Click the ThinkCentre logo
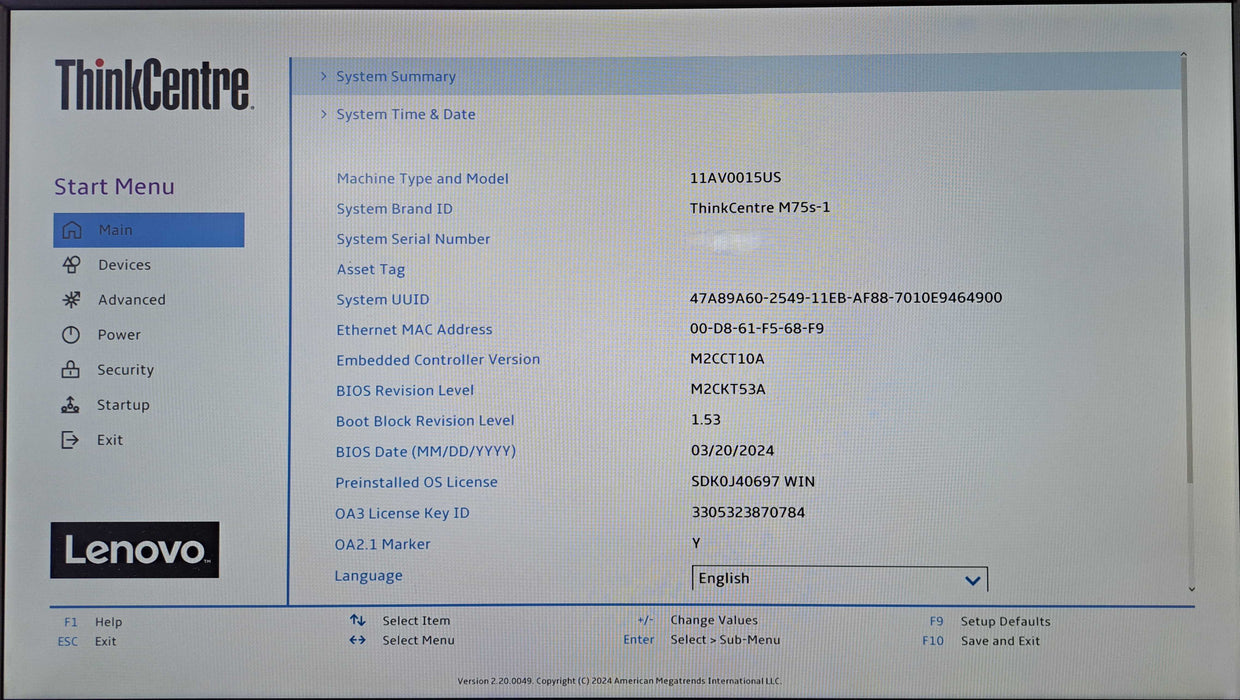1240x700 pixels. coord(154,84)
